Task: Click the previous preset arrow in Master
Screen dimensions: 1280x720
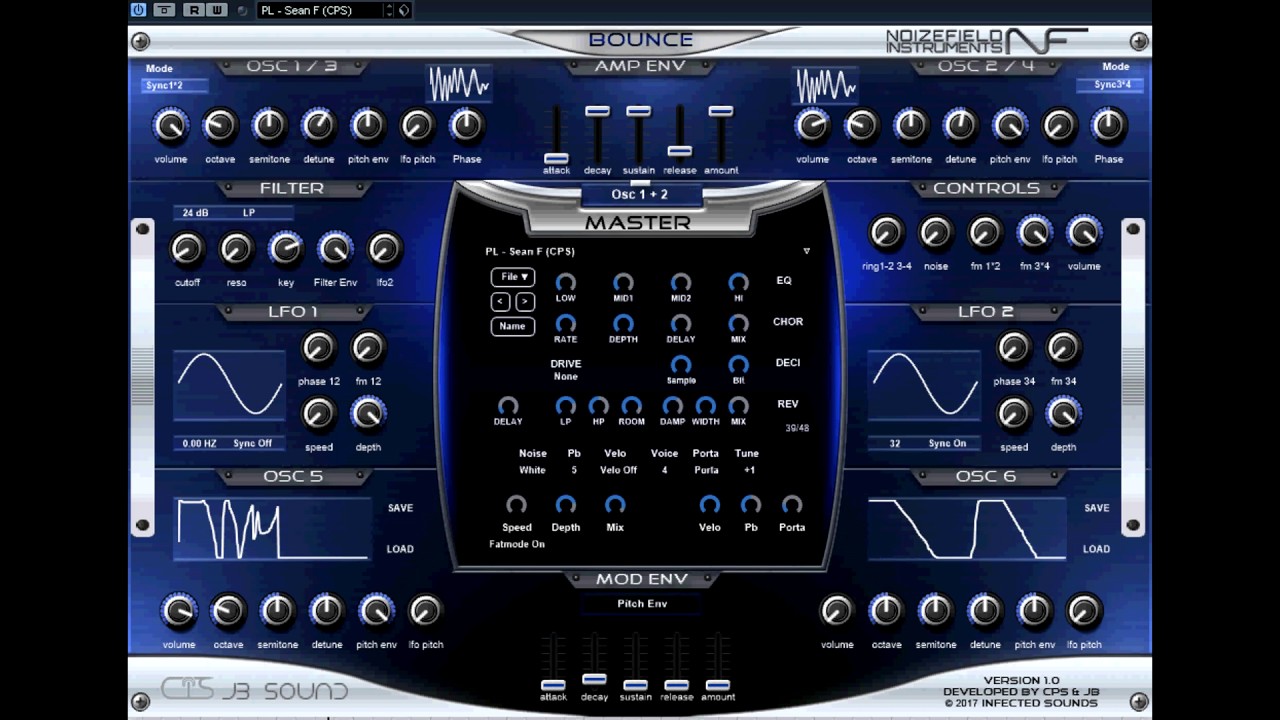Action: 501,301
